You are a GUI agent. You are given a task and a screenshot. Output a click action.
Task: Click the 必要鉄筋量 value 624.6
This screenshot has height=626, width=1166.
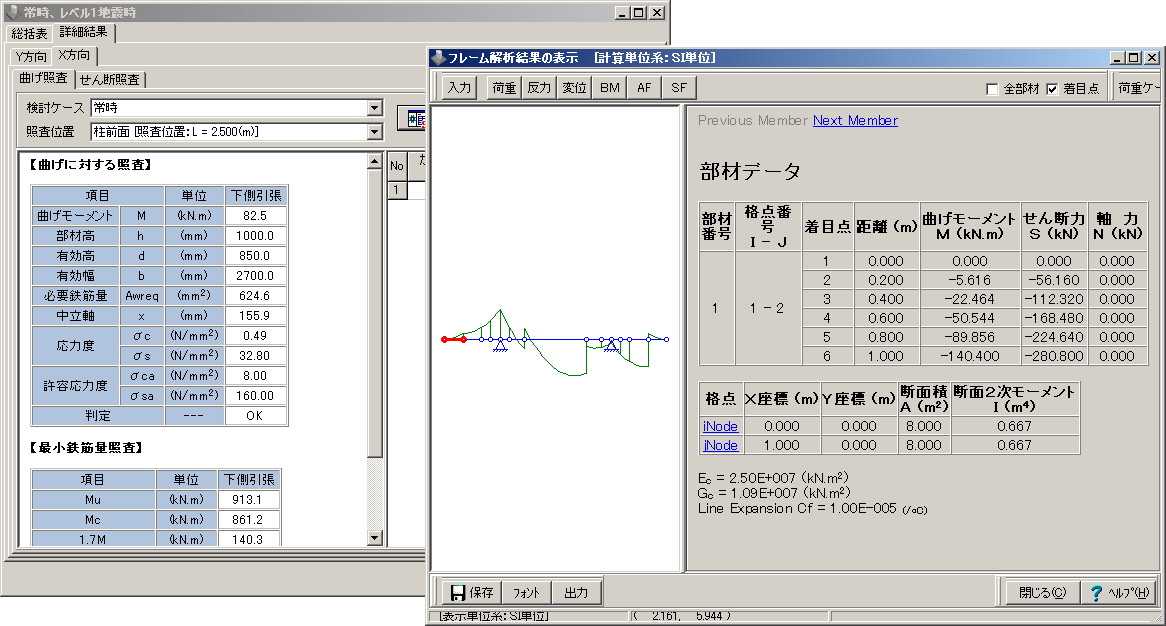tap(255, 296)
